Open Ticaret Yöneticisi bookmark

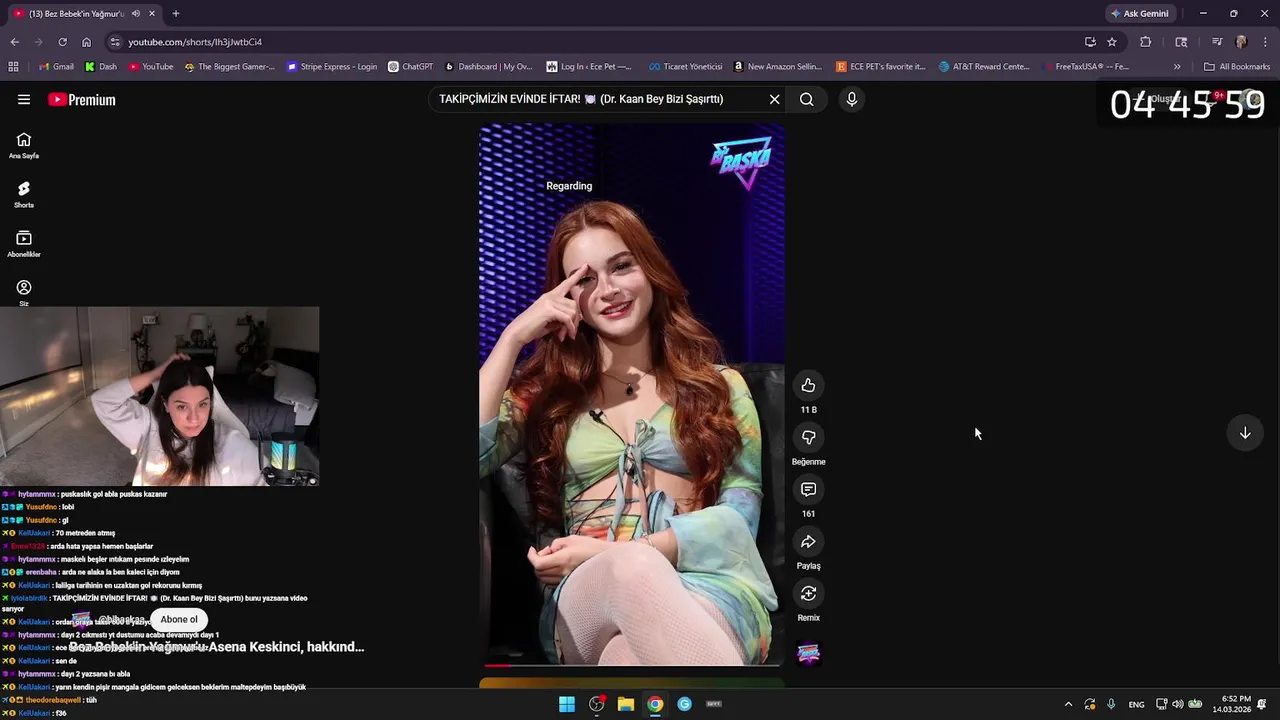685,67
